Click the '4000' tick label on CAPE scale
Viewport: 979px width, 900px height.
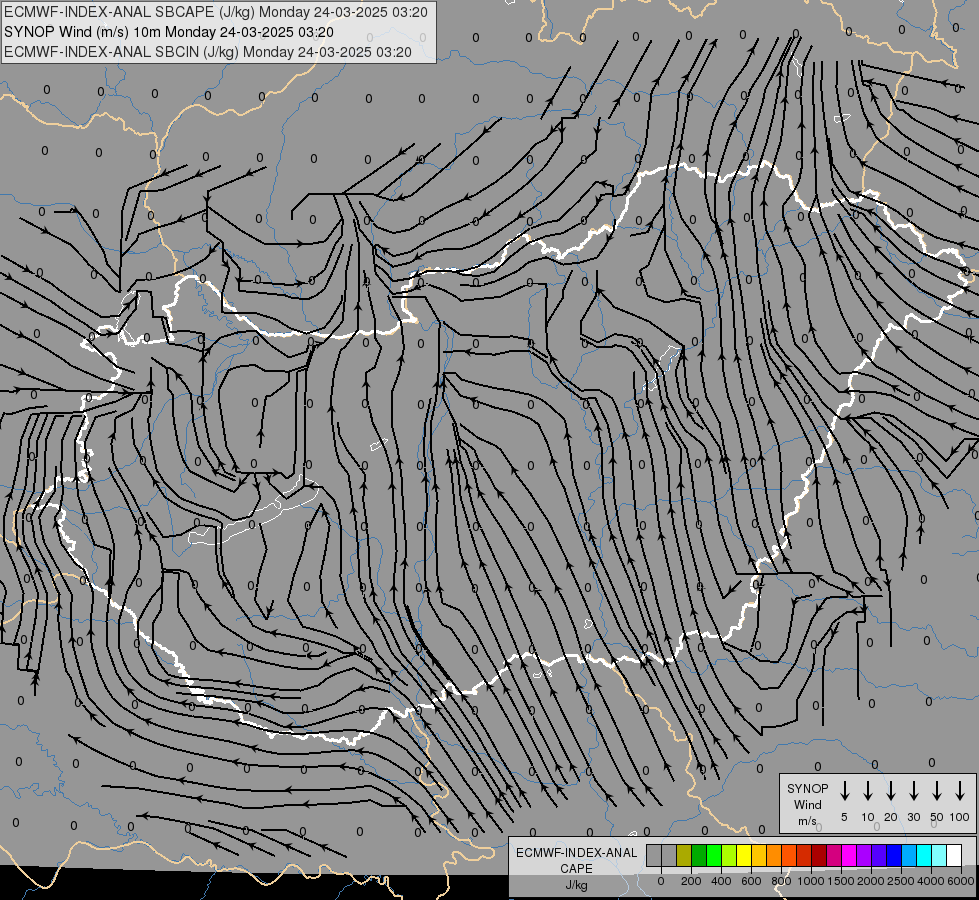click(931, 881)
